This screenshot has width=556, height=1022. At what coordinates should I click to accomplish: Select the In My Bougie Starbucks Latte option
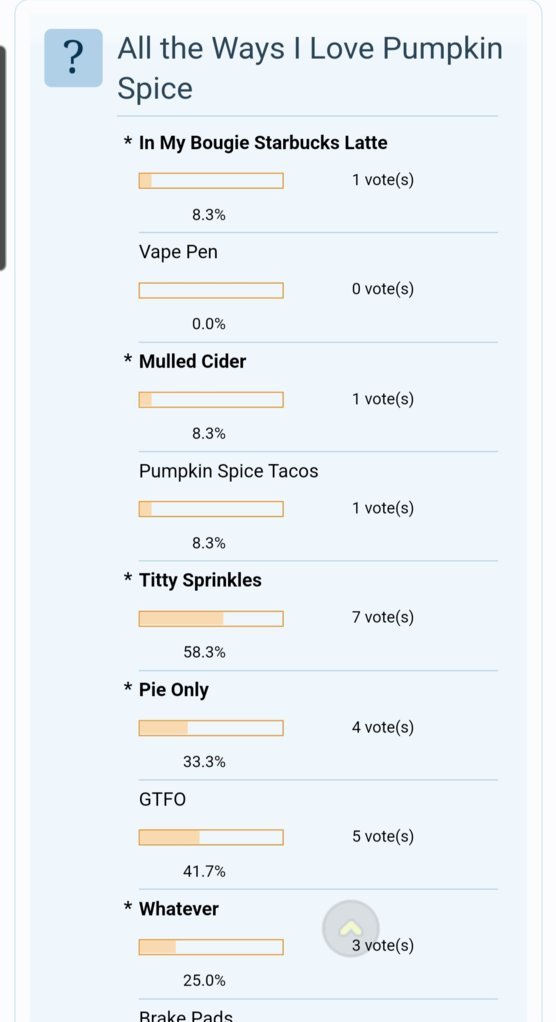[263, 143]
